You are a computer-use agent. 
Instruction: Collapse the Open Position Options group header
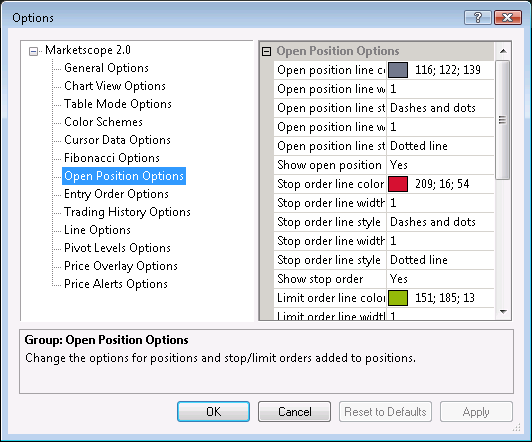pyautogui.click(x=267, y=51)
